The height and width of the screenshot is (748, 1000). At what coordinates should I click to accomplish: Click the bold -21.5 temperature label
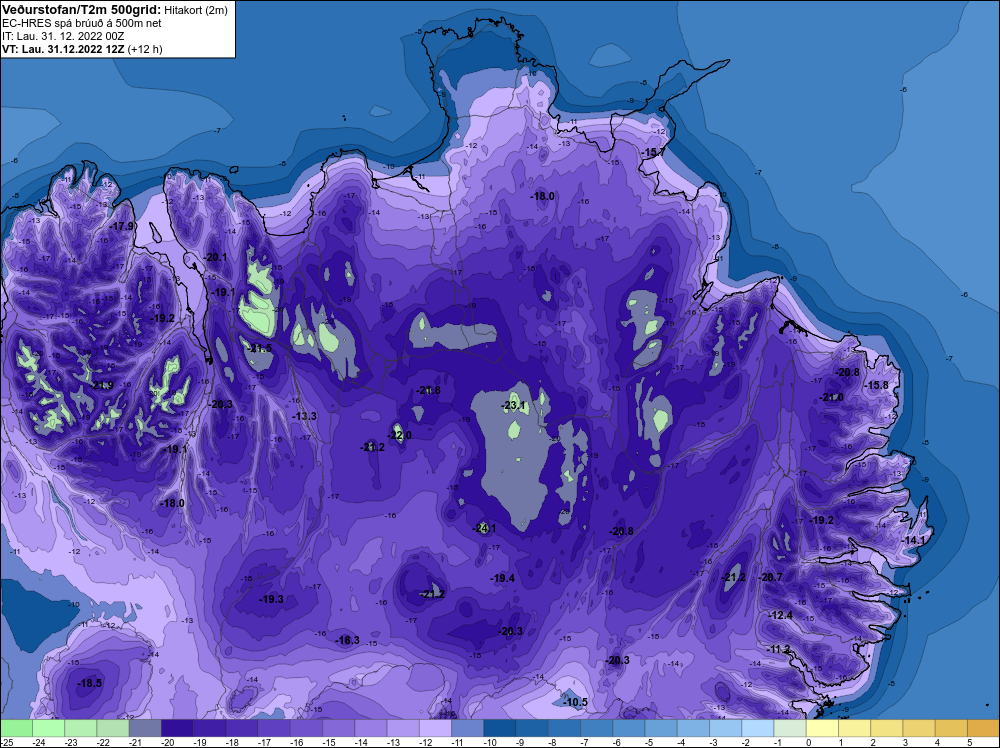coord(260,348)
